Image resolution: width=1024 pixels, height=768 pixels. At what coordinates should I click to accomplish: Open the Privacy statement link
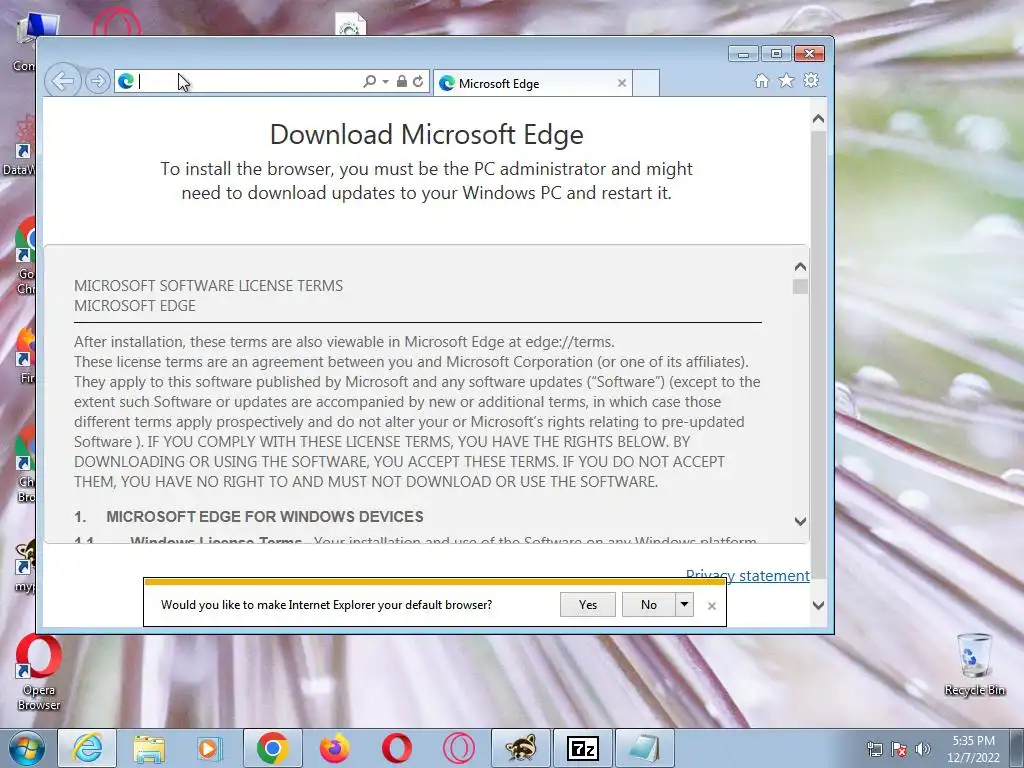(747, 575)
